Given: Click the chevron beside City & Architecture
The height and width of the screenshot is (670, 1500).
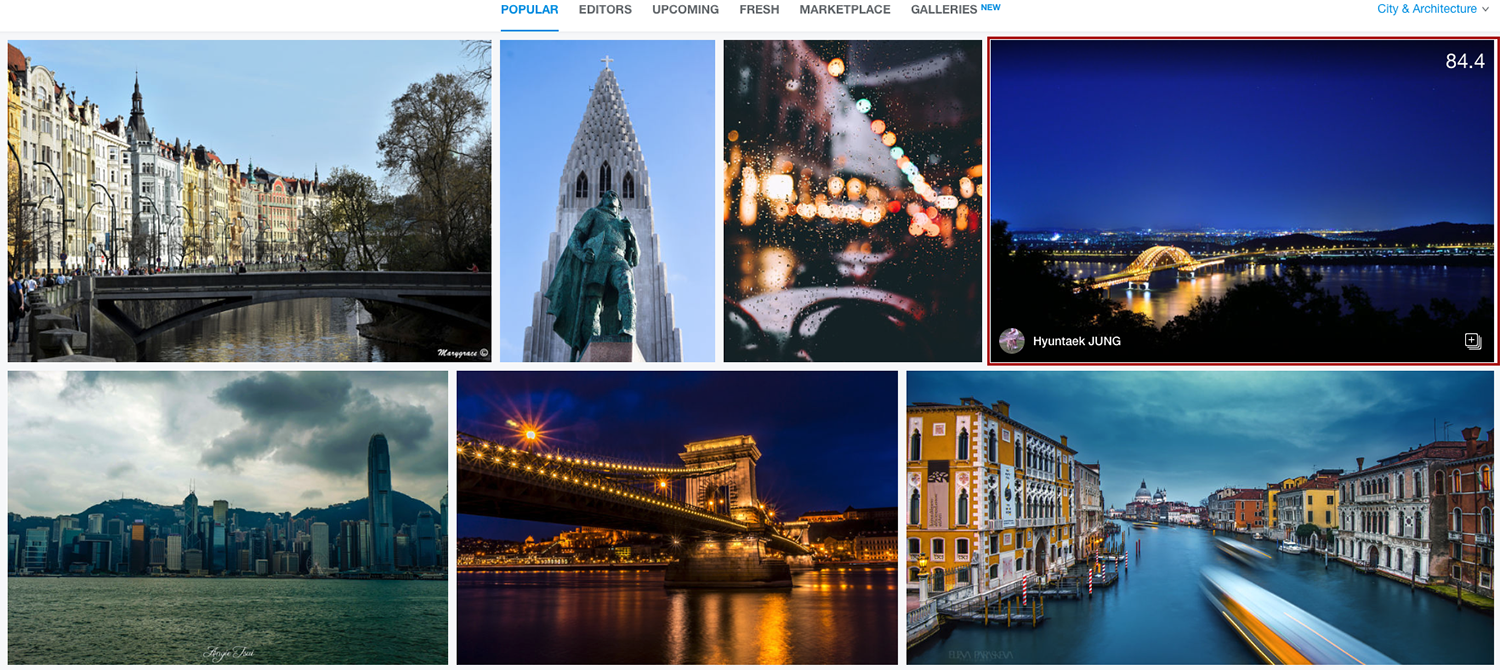Looking at the screenshot, I should click(1485, 10).
